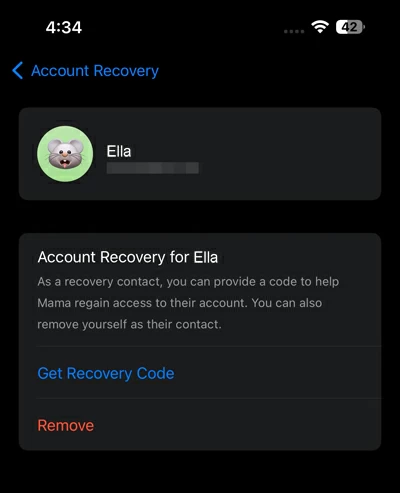
Task: Tap the blurred contact info under Ella
Action: [153, 168]
